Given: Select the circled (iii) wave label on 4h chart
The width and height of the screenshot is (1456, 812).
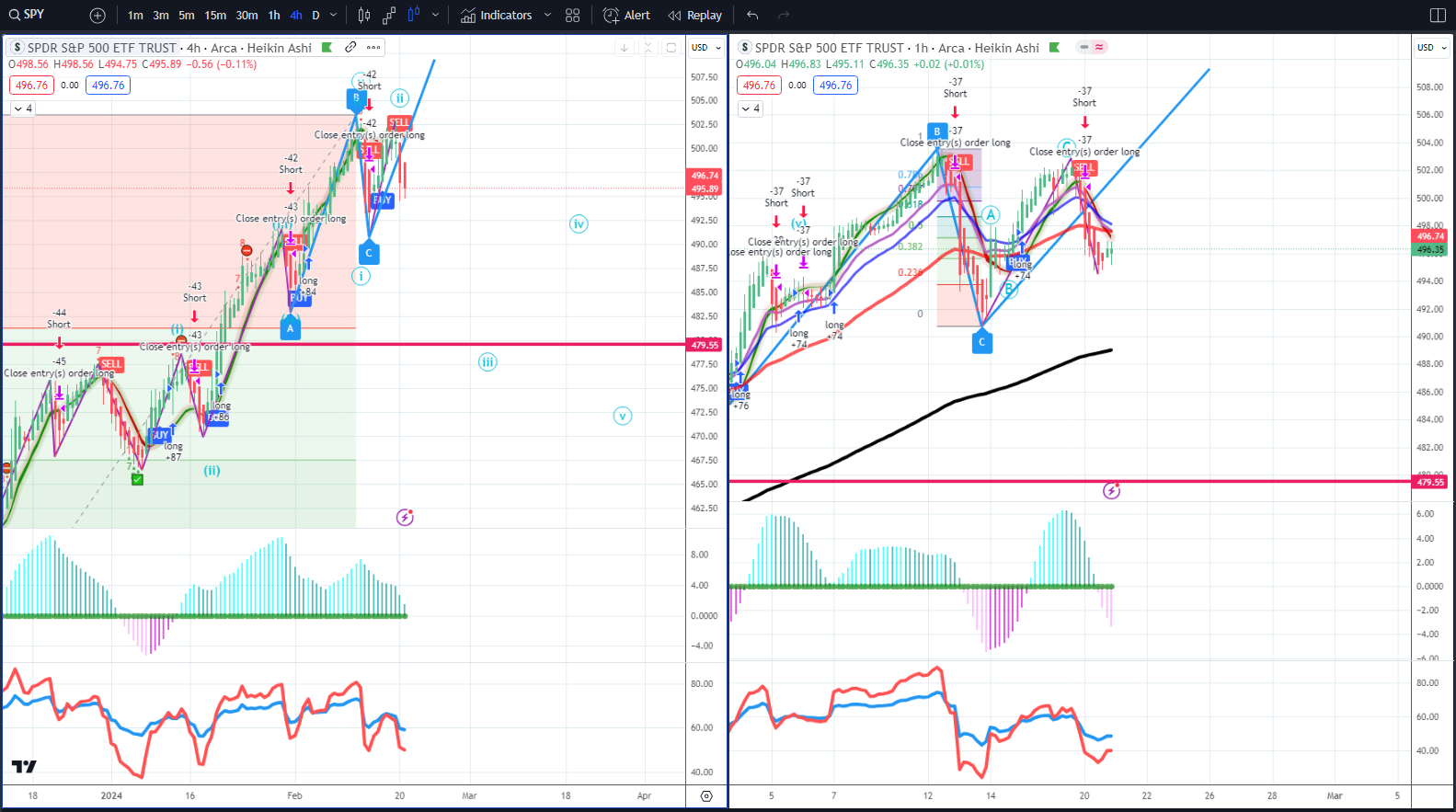Looking at the screenshot, I should pos(487,362).
